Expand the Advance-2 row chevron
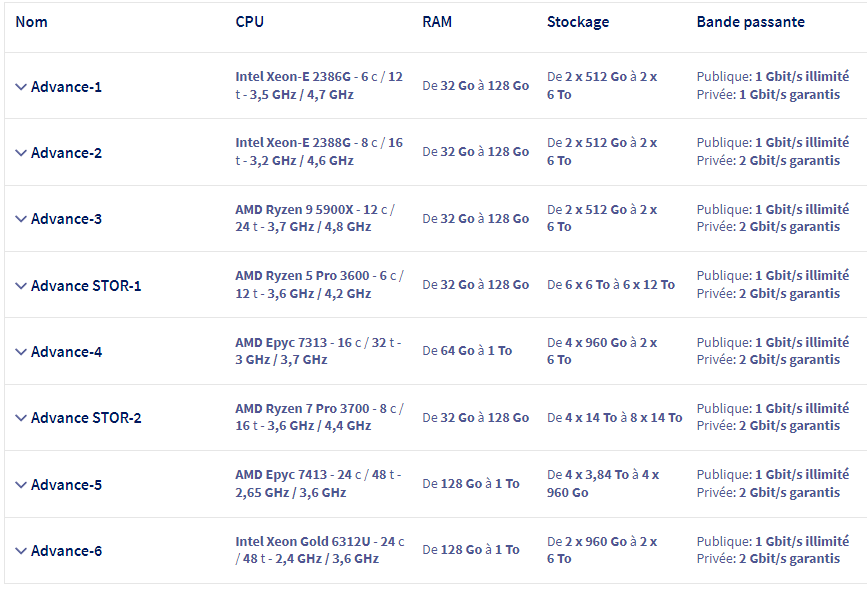 pos(21,153)
